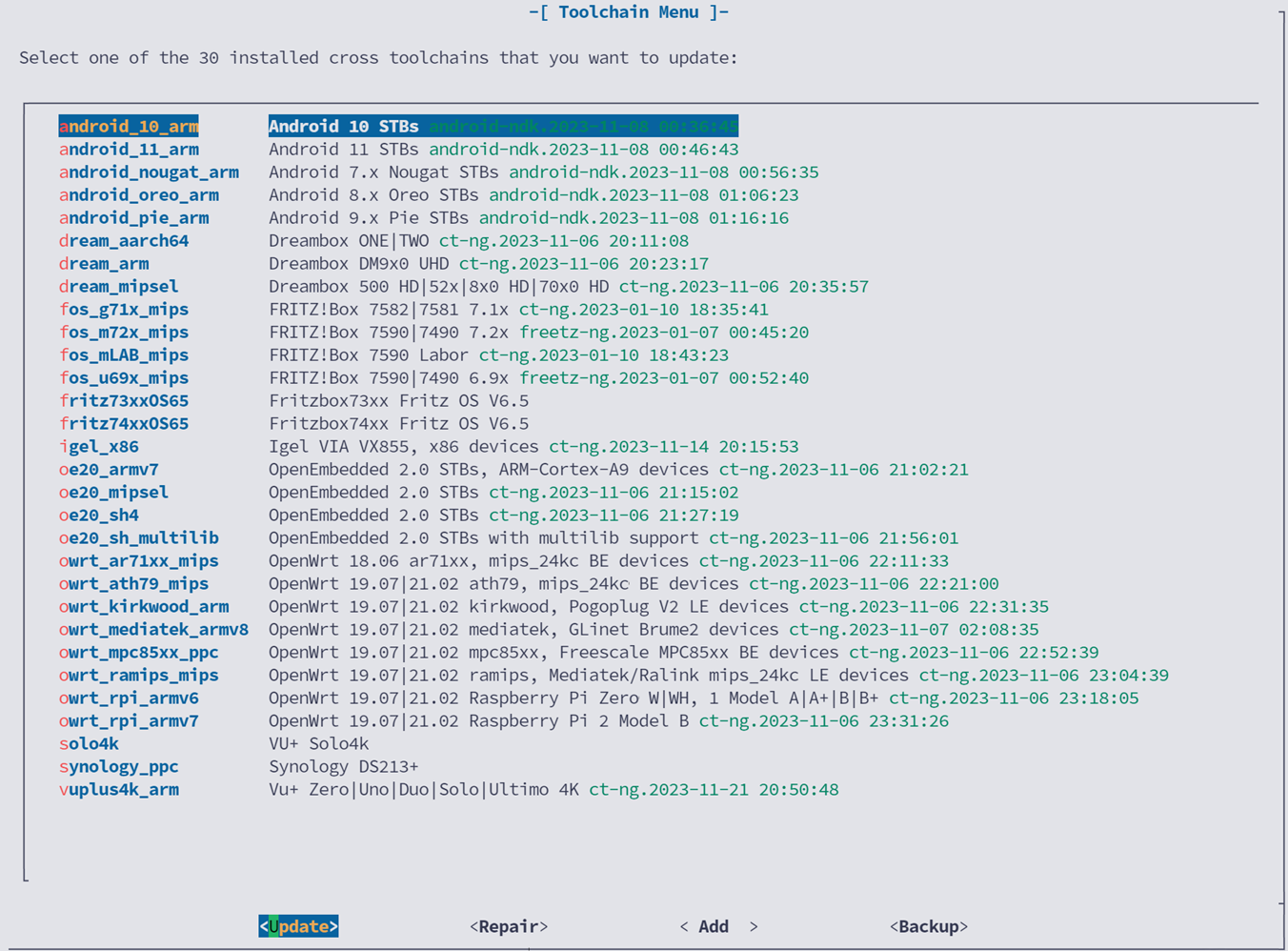The image size is (1288, 951).
Task: Click 'Android 9.x Pie STBs' description
Action: 369,217
